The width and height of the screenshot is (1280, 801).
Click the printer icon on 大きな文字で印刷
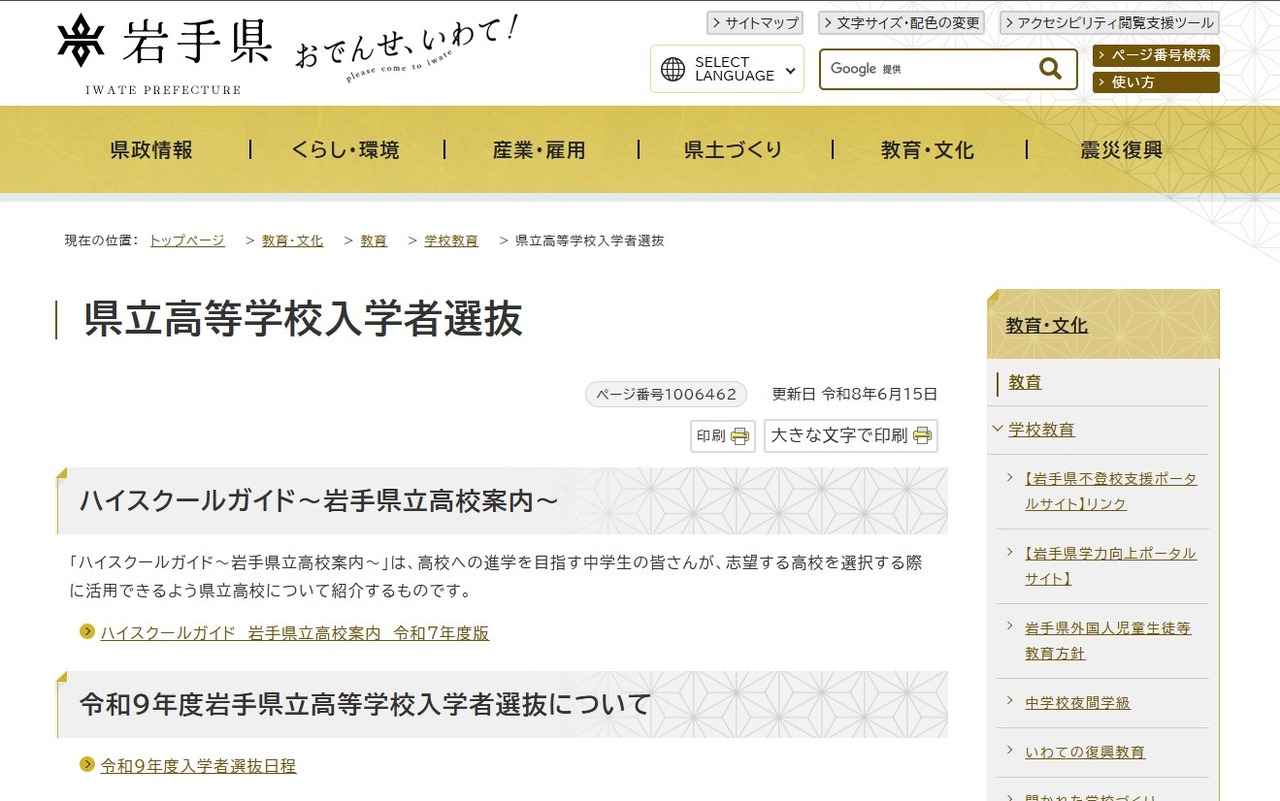[922, 436]
